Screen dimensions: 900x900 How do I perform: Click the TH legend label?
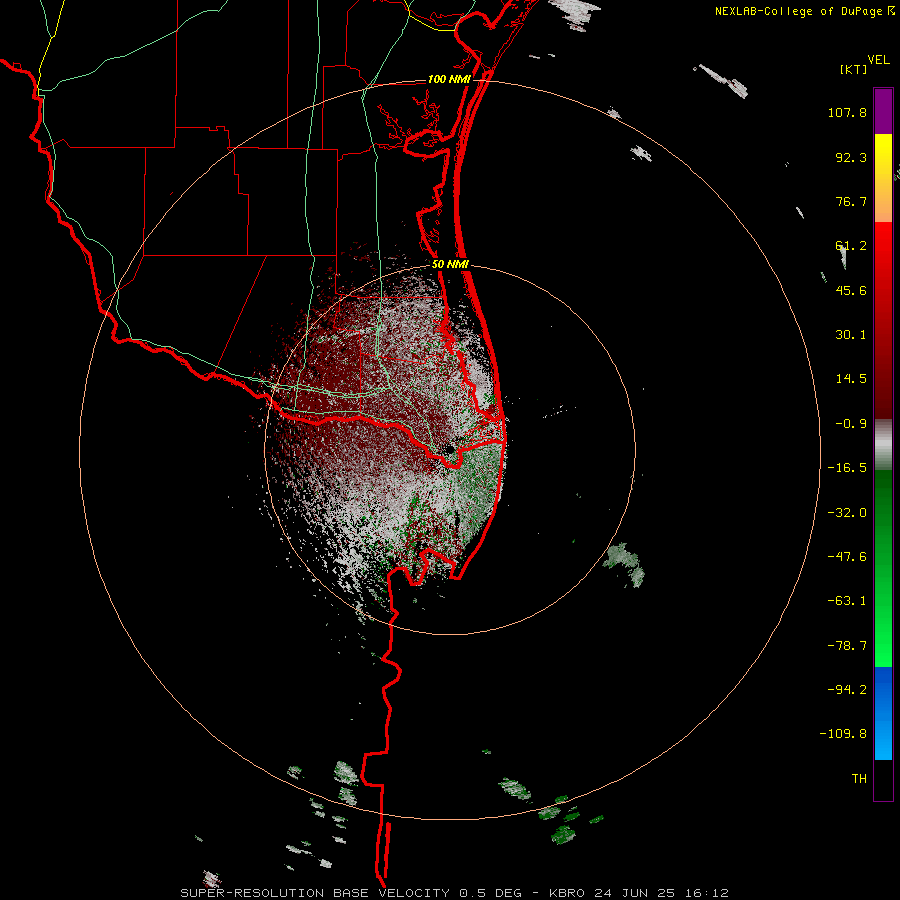click(859, 779)
